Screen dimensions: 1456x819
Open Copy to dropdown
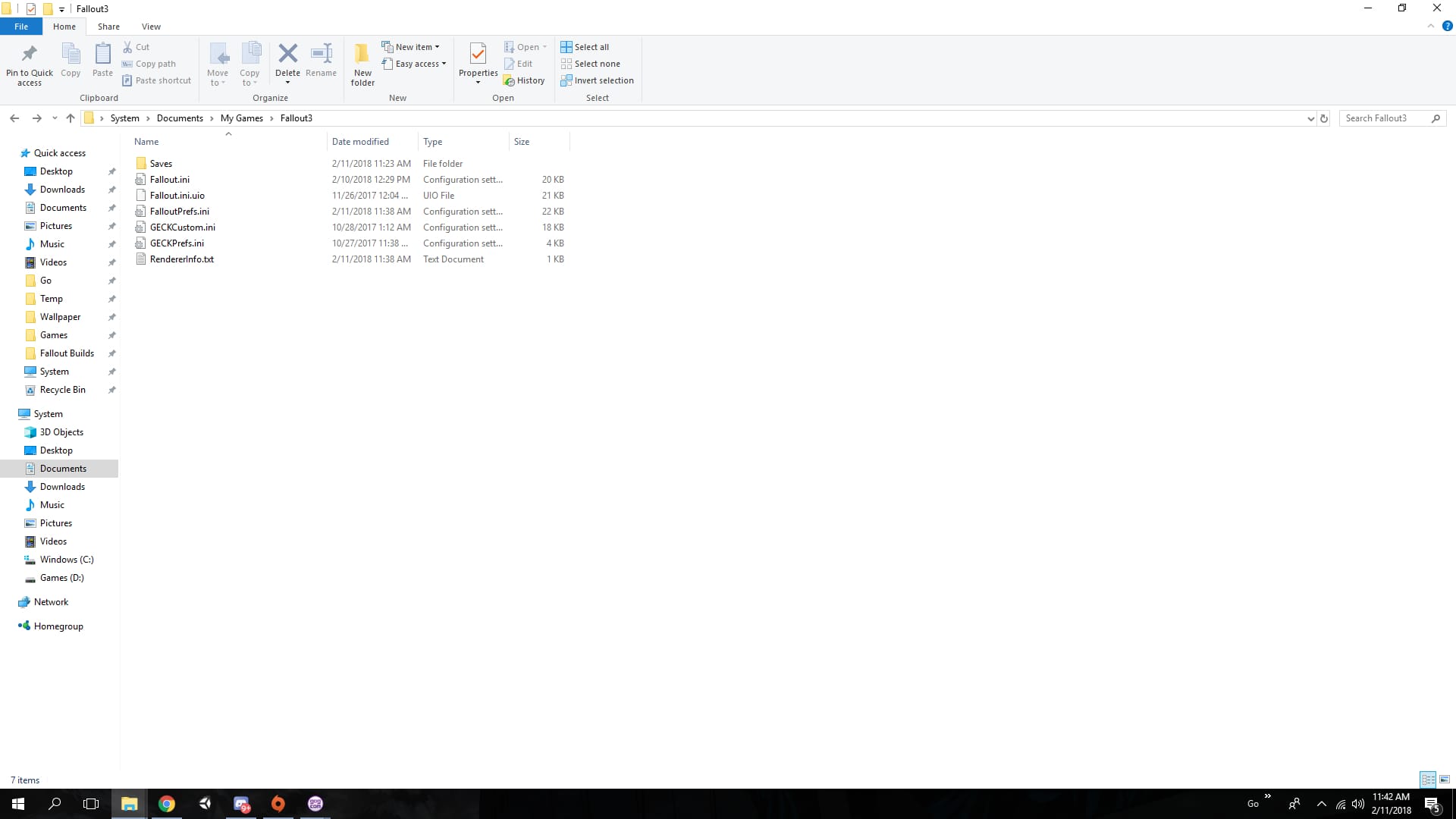[x=249, y=64]
